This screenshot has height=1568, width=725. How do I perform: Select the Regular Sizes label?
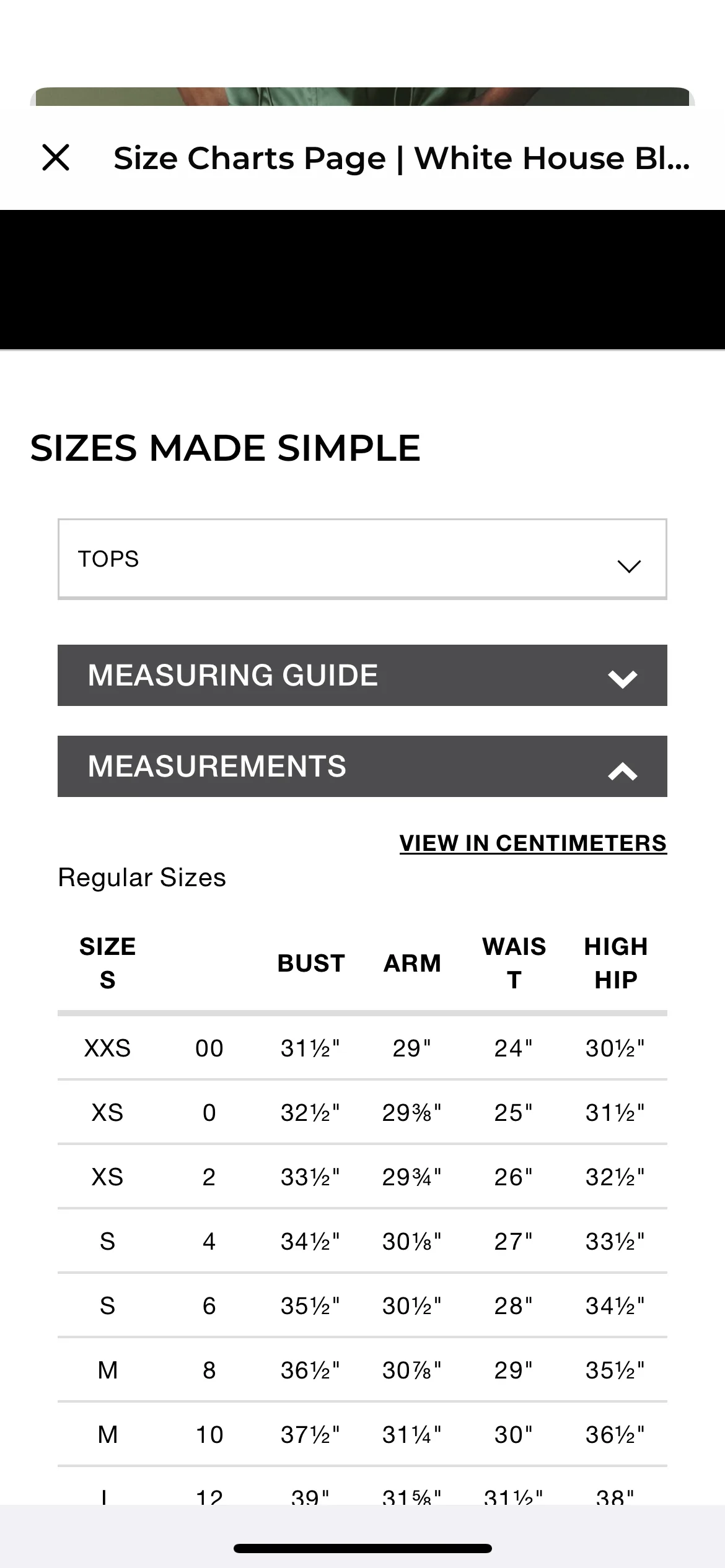(x=142, y=878)
